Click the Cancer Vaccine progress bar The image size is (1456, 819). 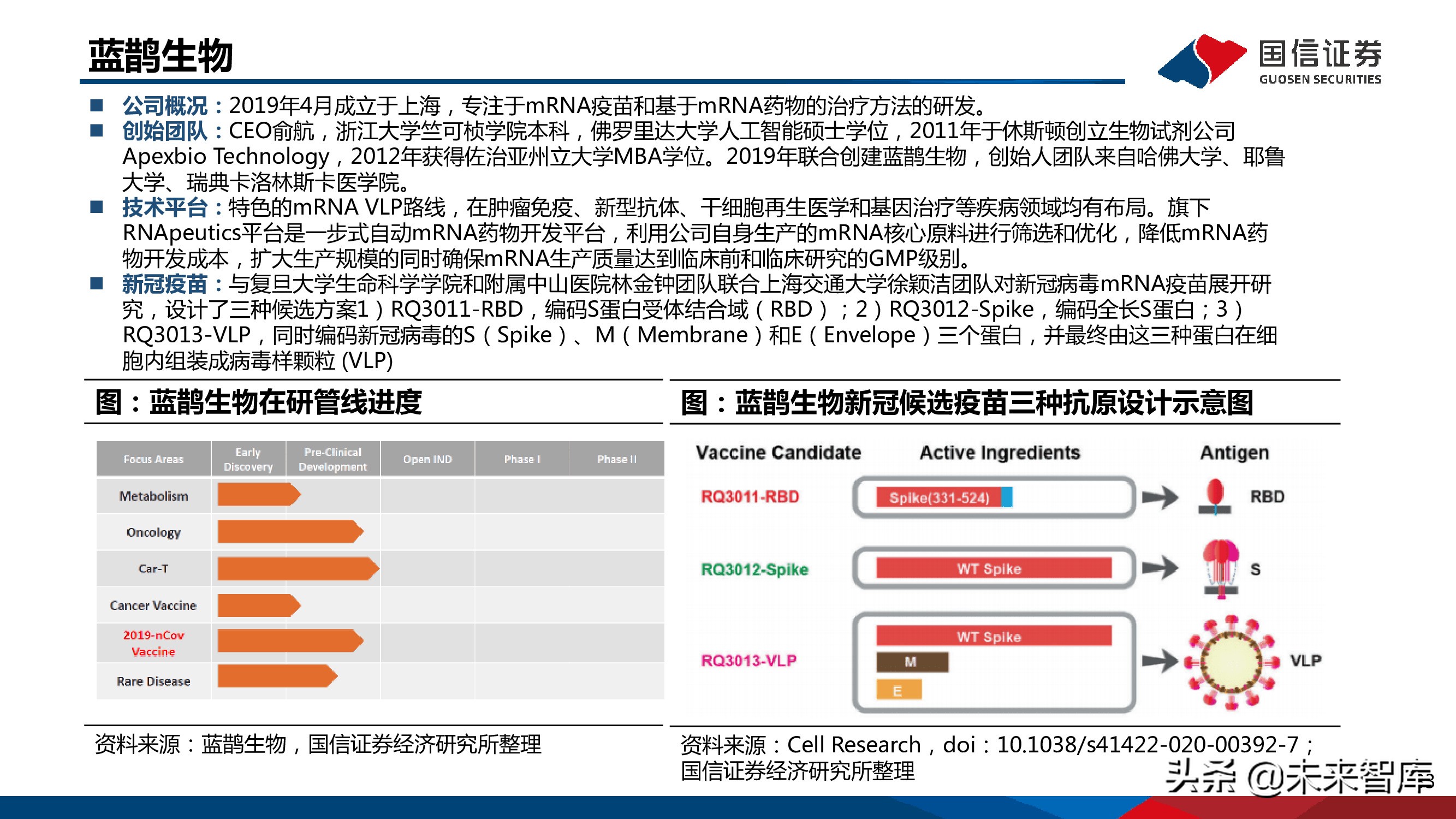(259, 606)
